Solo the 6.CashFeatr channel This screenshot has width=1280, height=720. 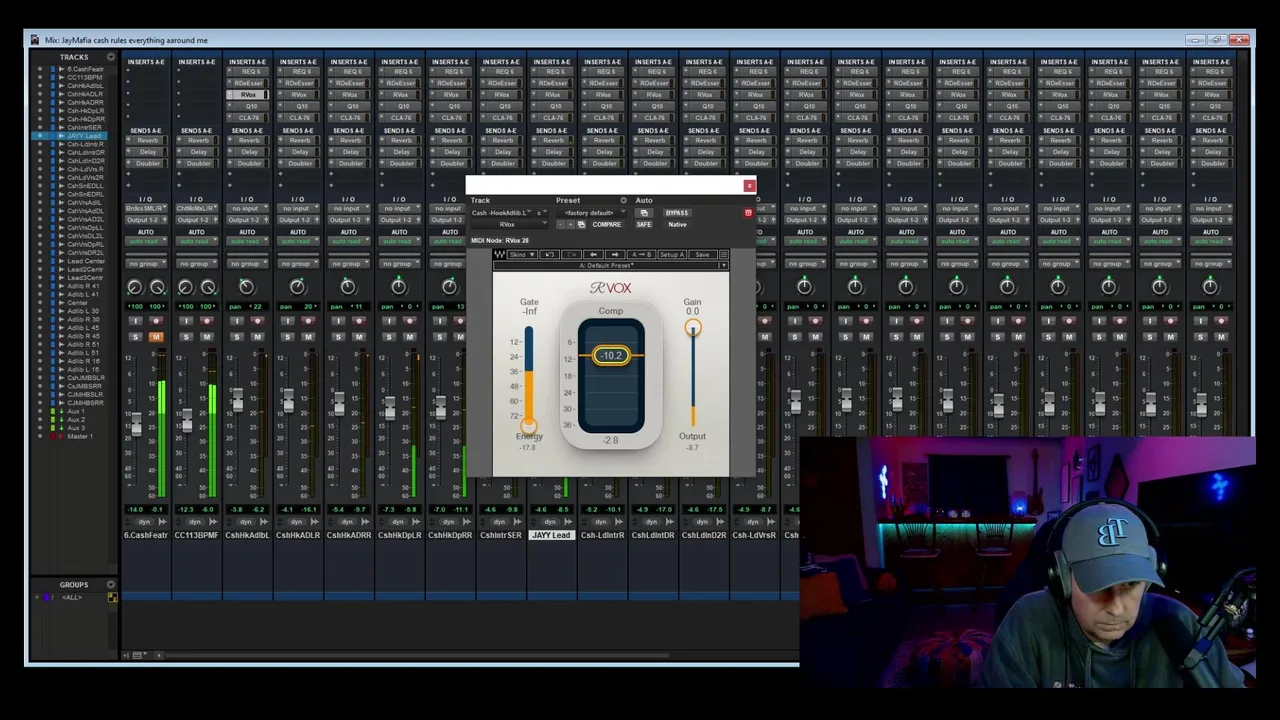click(135, 337)
